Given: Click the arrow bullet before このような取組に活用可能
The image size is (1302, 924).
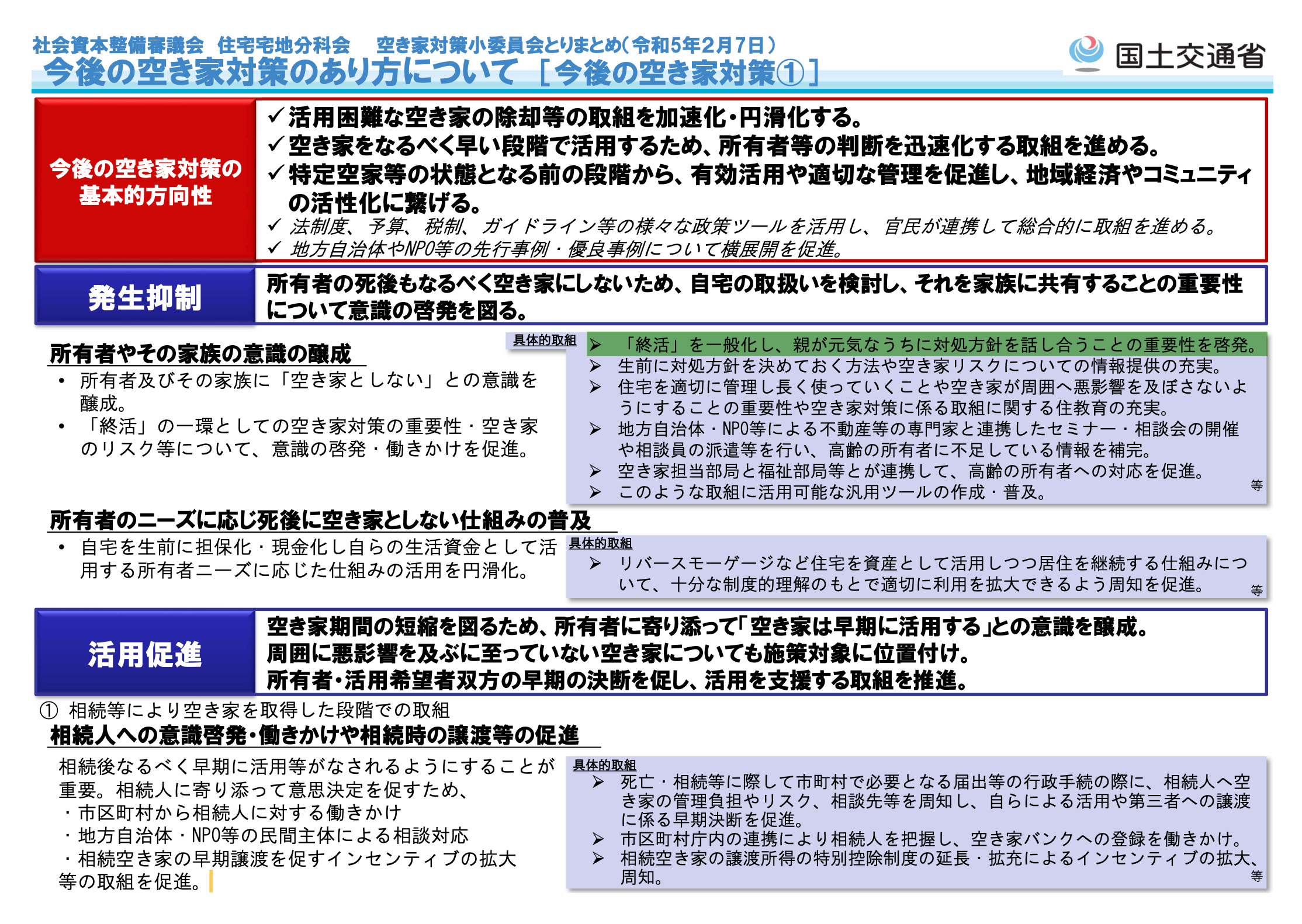Looking at the screenshot, I should click(595, 492).
